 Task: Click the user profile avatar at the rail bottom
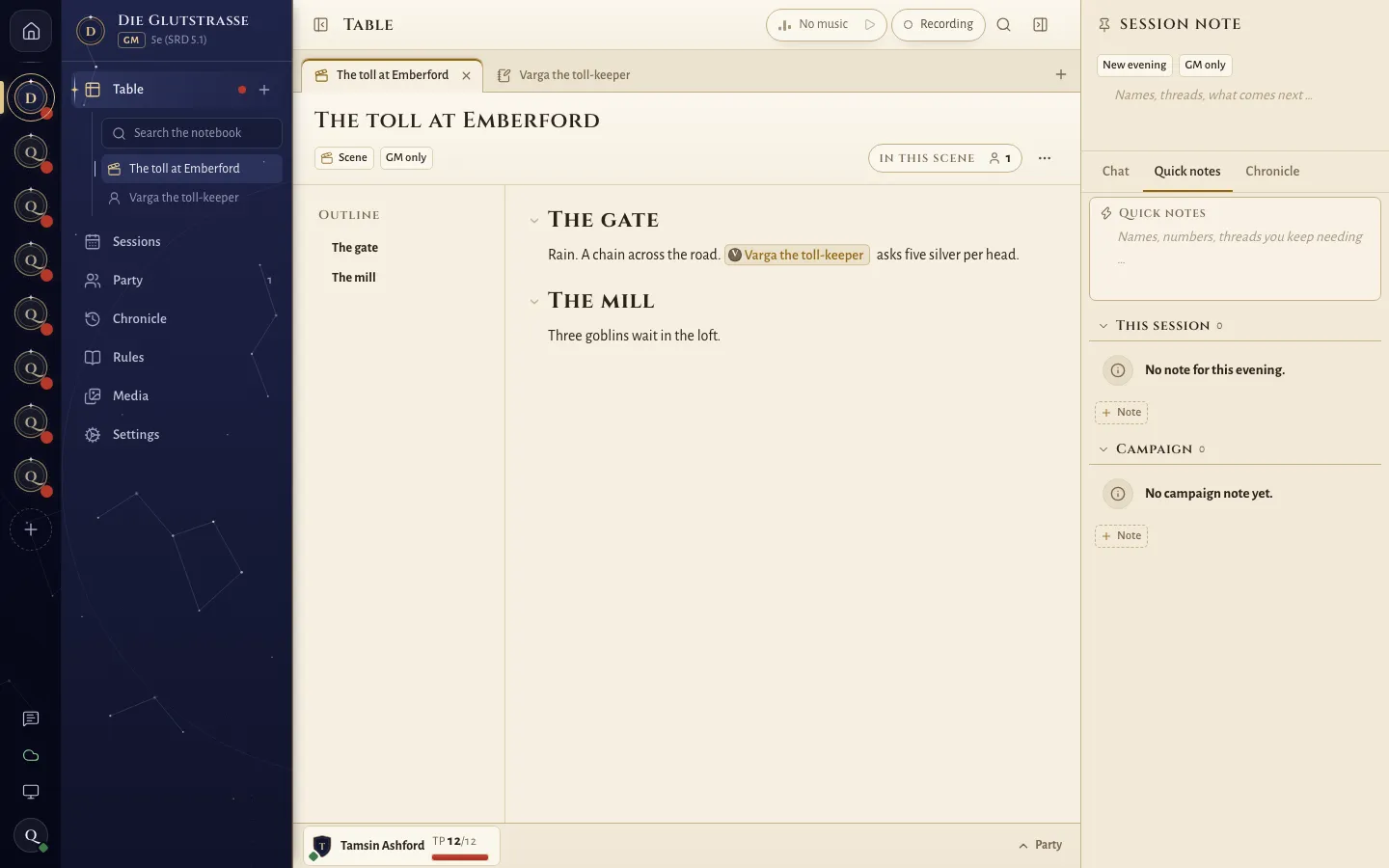tap(31, 836)
